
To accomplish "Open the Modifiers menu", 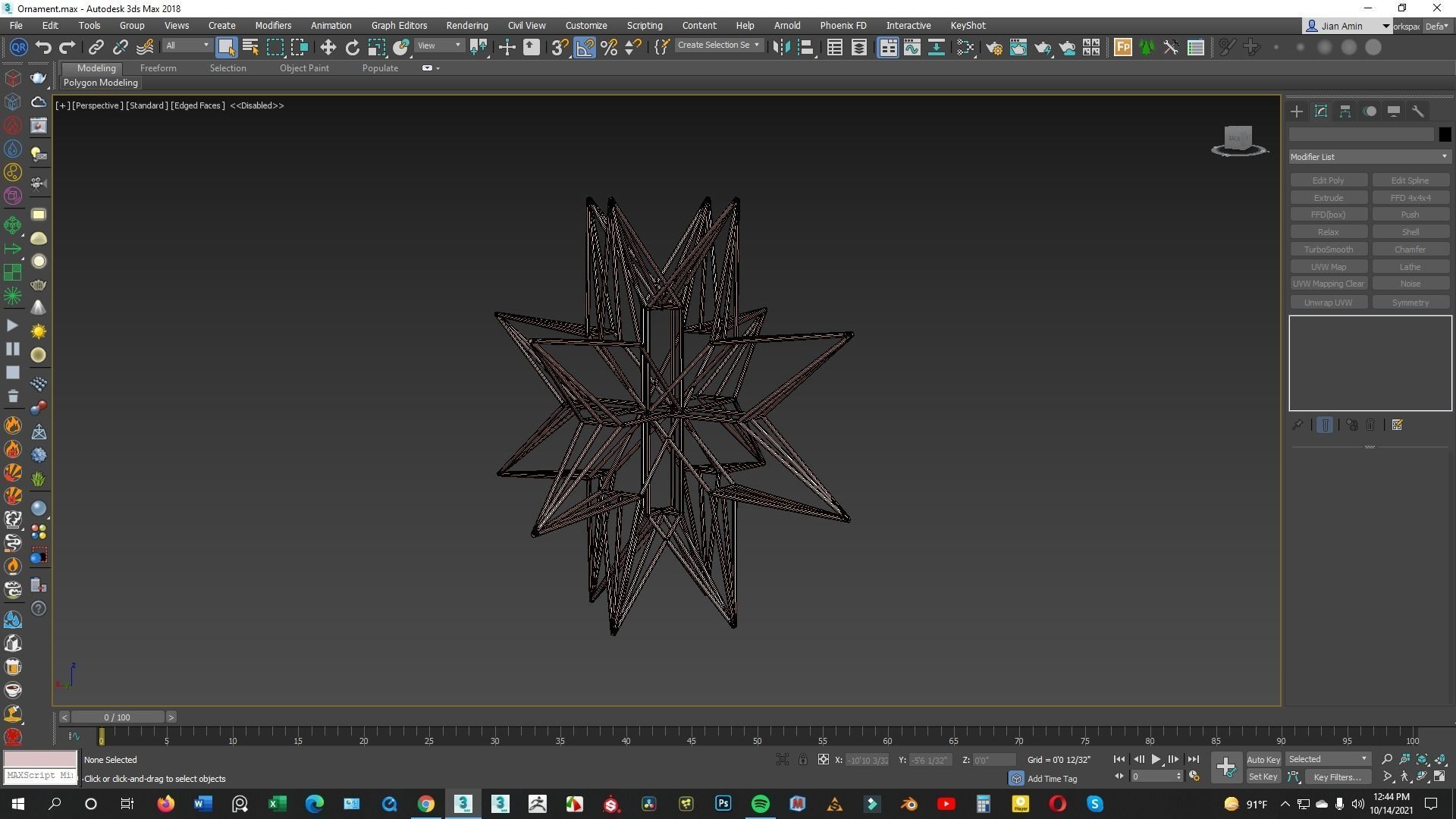I will click(x=273, y=26).
